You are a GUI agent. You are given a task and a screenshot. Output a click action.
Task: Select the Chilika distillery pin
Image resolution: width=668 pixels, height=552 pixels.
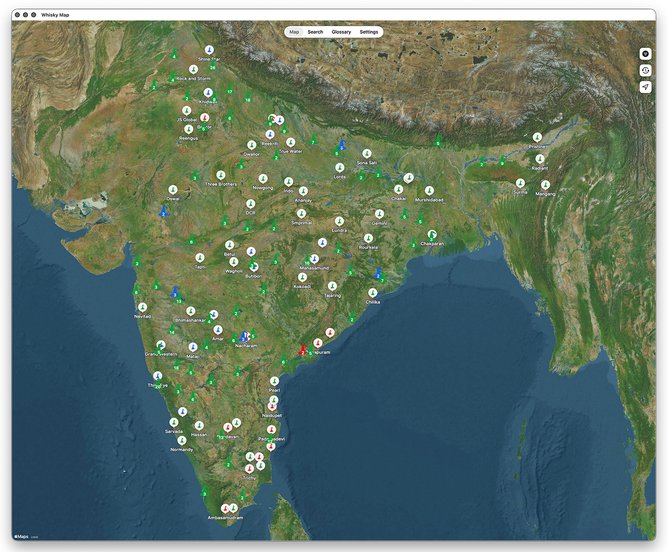(x=373, y=293)
